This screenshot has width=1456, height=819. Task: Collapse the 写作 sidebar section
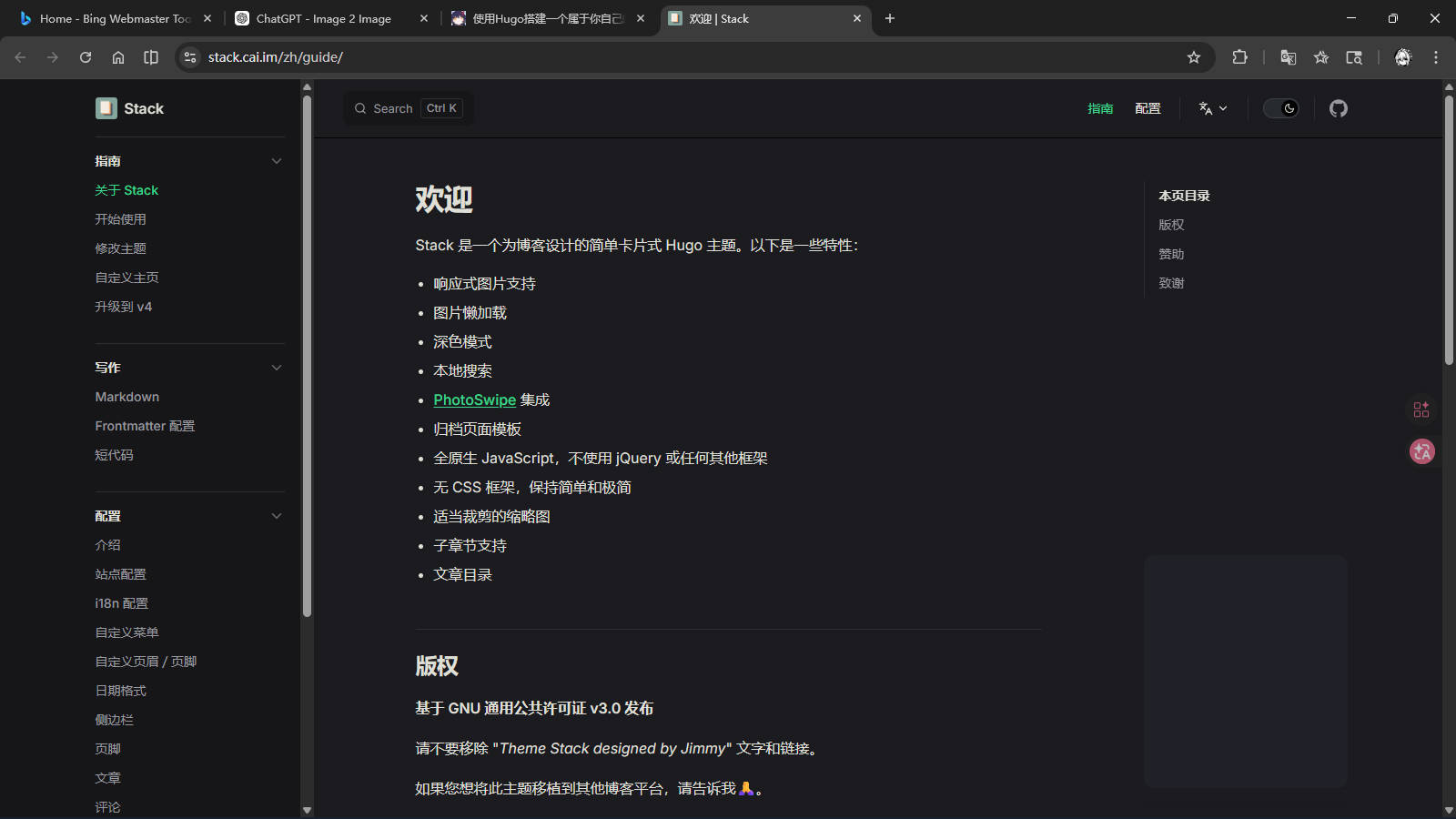[277, 368]
